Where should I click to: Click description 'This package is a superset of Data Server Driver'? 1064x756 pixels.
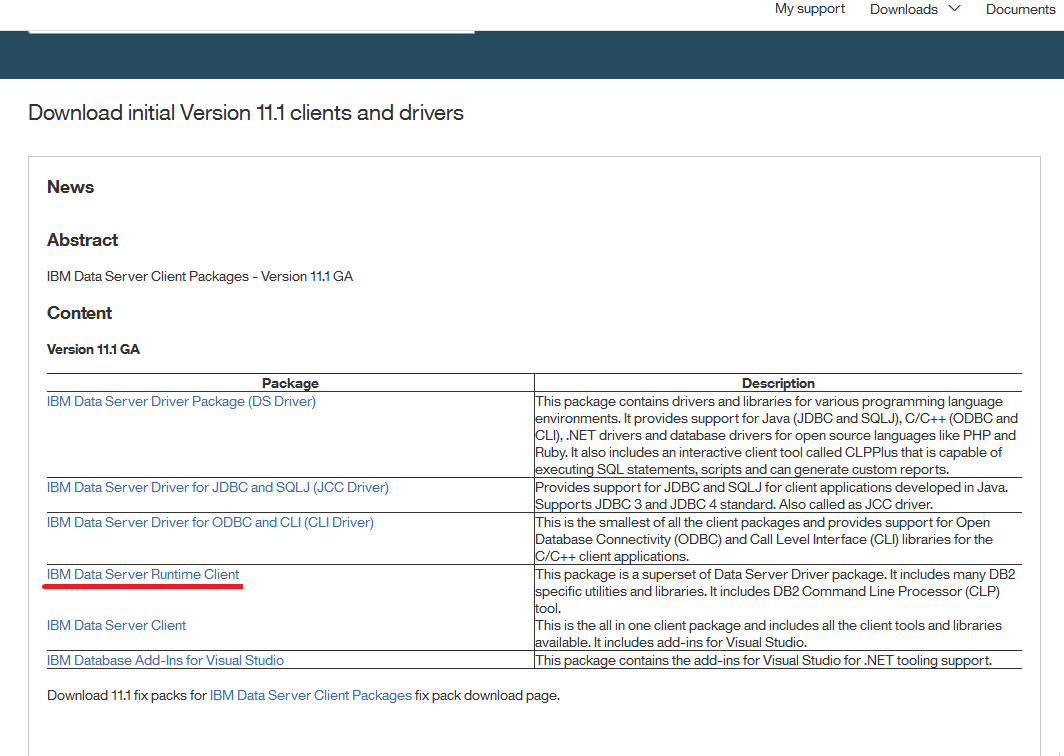point(775,591)
